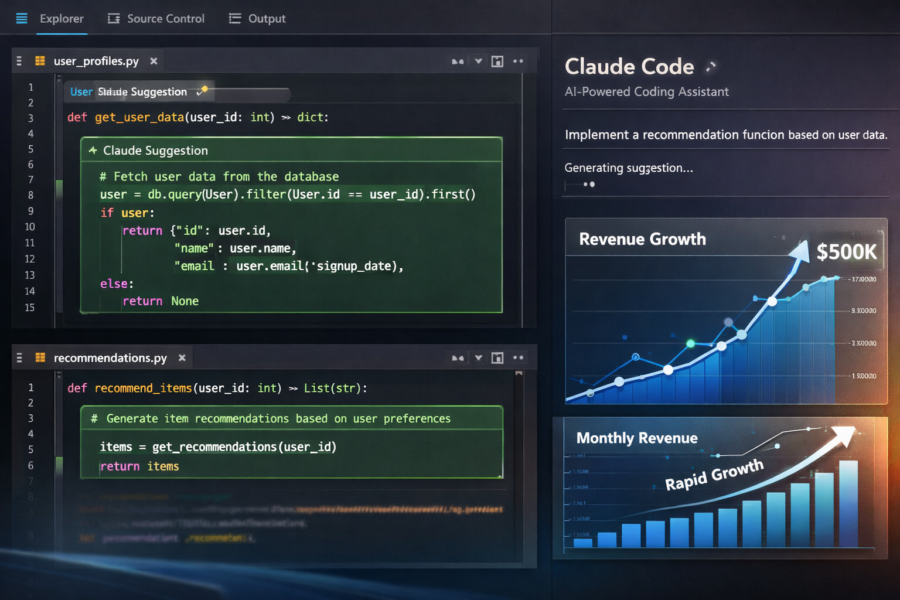Select the recommendations.py file tab
The width and height of the screenshot is (900, 600).
click(x=110, y=358)
